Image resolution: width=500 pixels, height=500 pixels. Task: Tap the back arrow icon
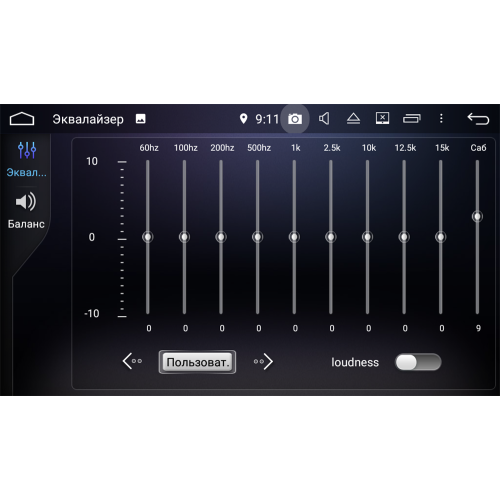coord(478,119)
